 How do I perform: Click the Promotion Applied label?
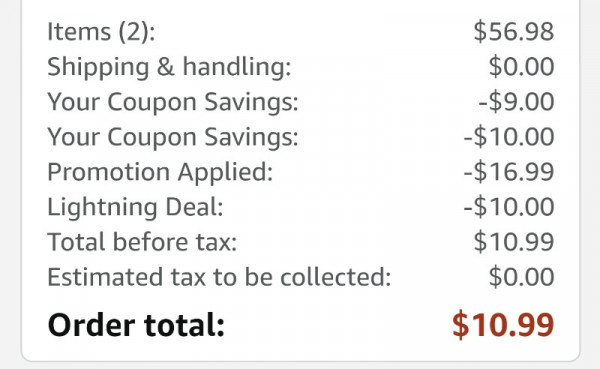pyautogui.click(x=160, y=172)
